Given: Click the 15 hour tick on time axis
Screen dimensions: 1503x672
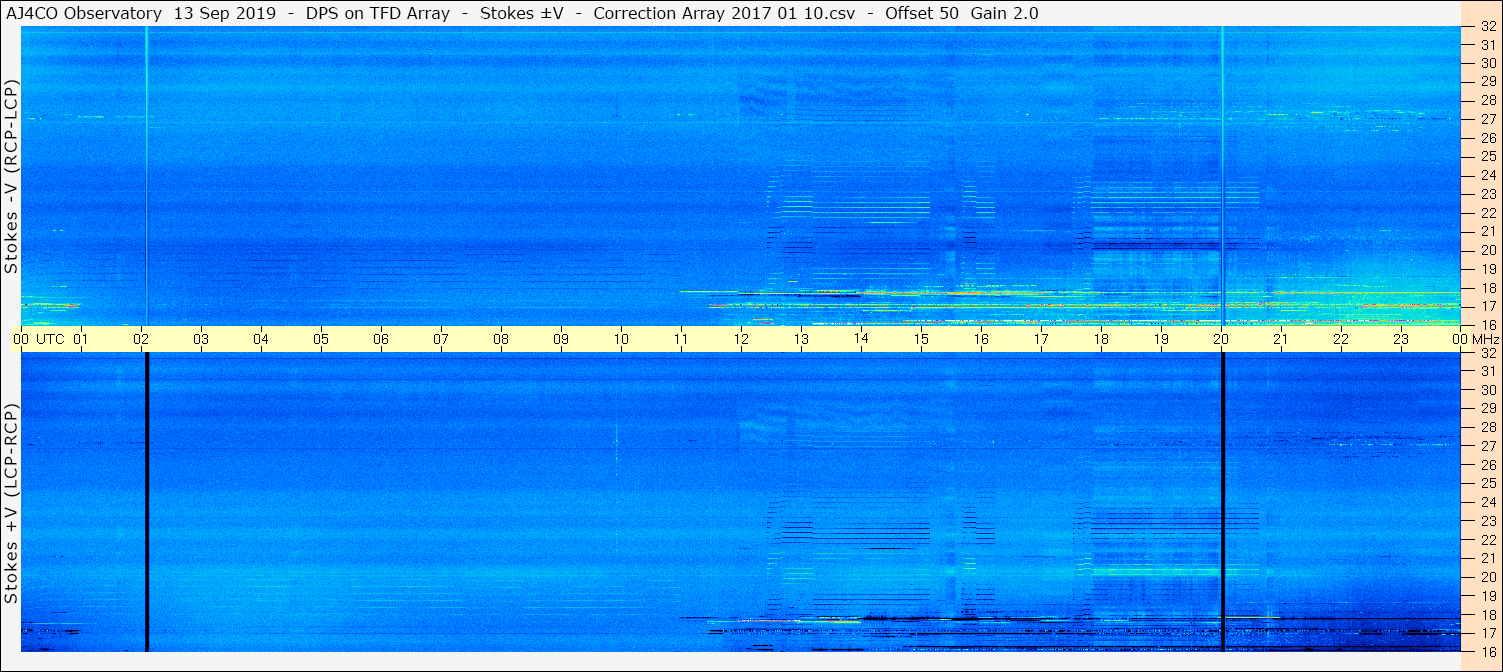Looking at the screenshot, I should pos(921,339).
